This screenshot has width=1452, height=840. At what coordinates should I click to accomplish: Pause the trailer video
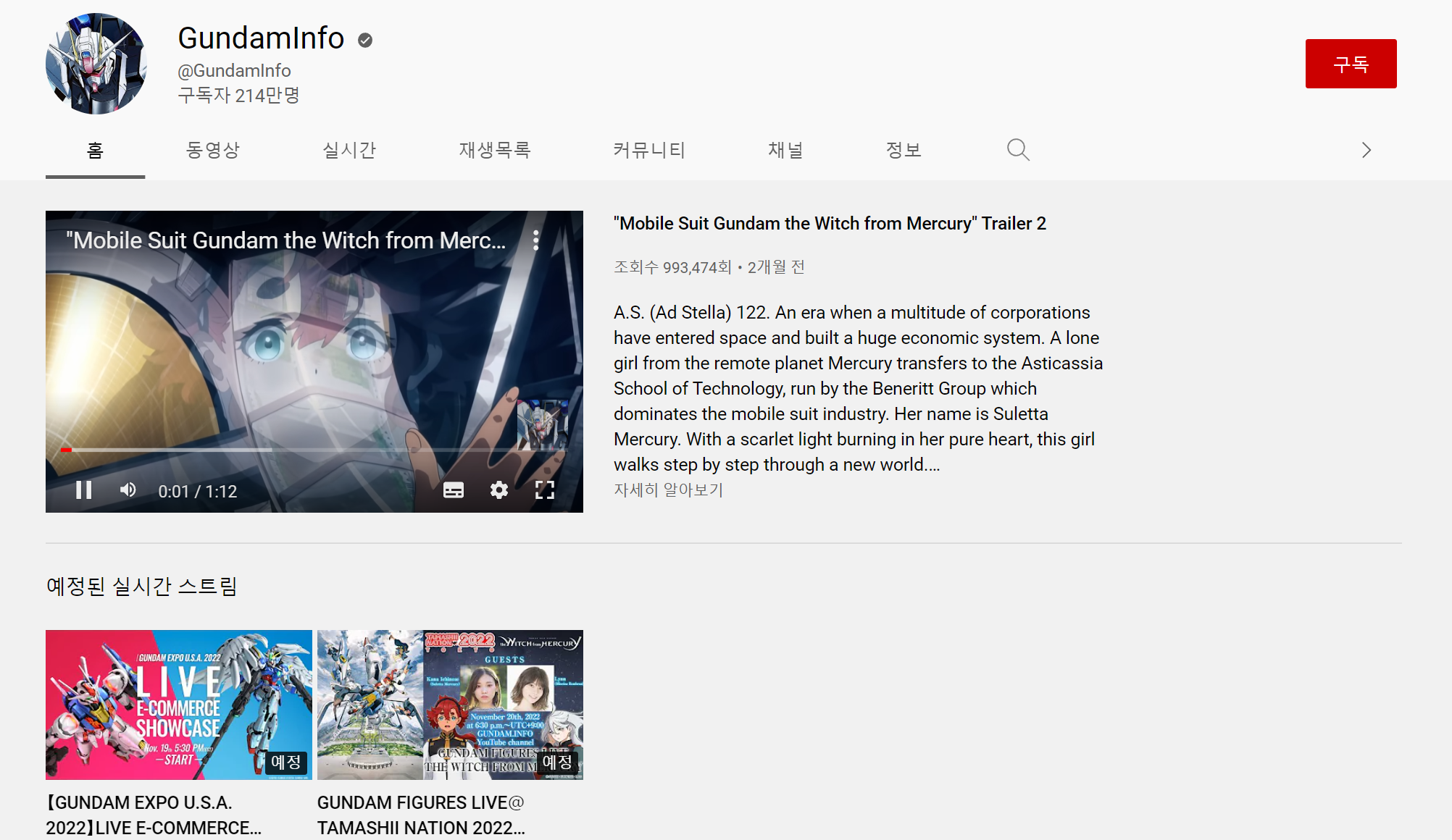point(84,490)
